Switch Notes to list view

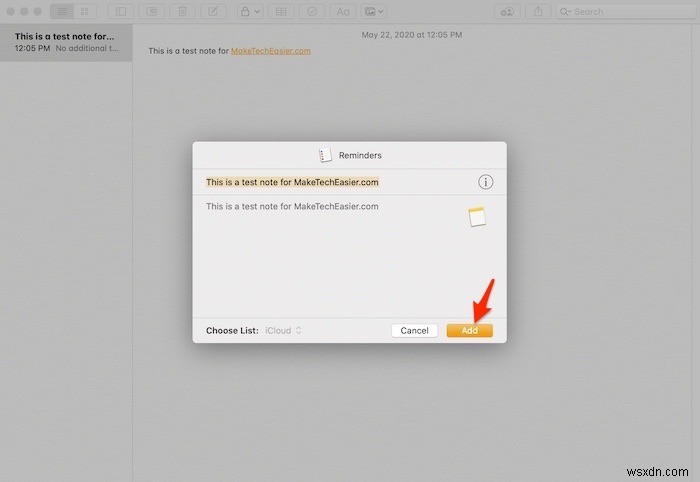pyautogui.click(x=62, y=12)
